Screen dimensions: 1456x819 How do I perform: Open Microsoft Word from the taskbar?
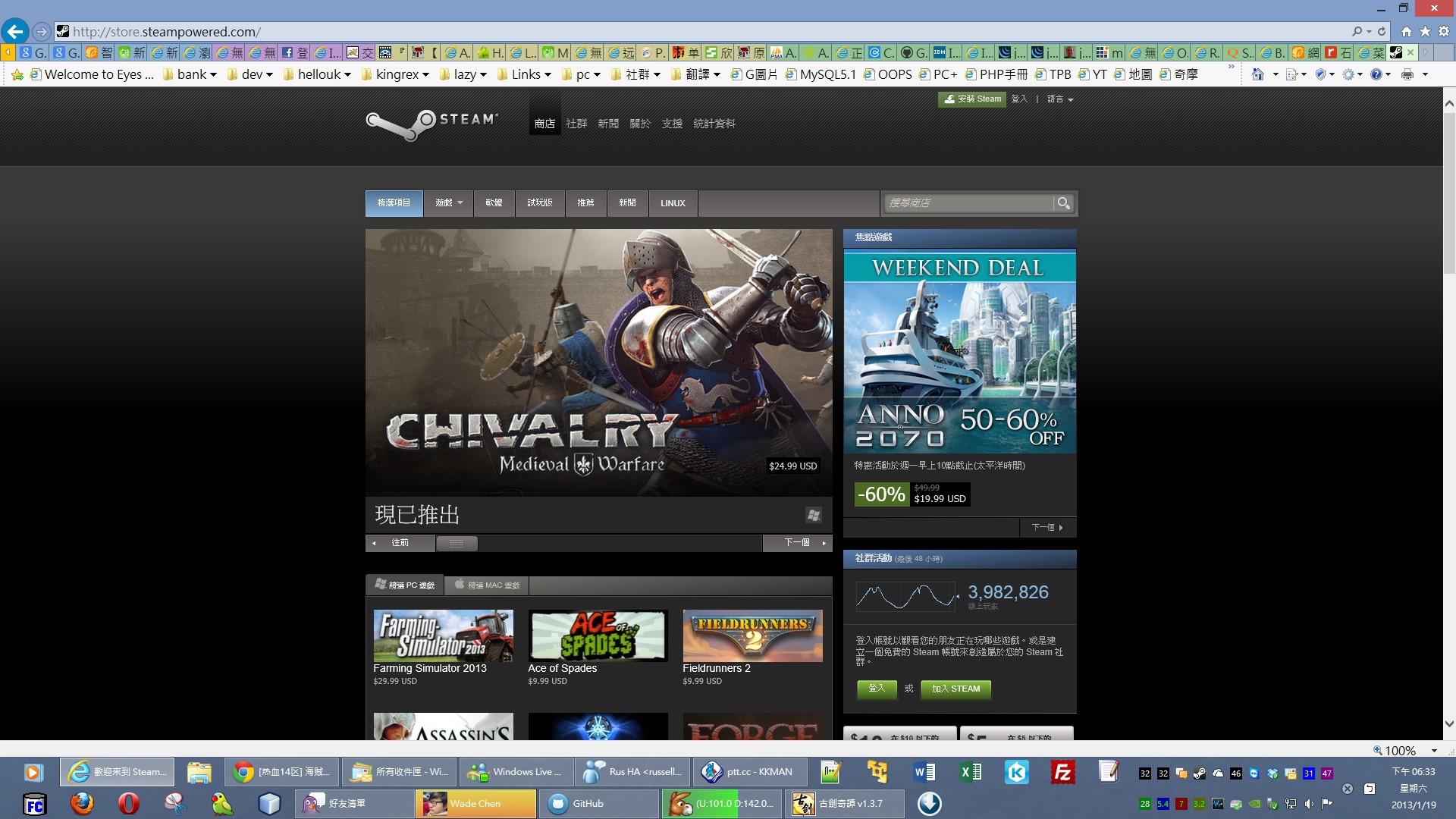[x=924, y=772]
